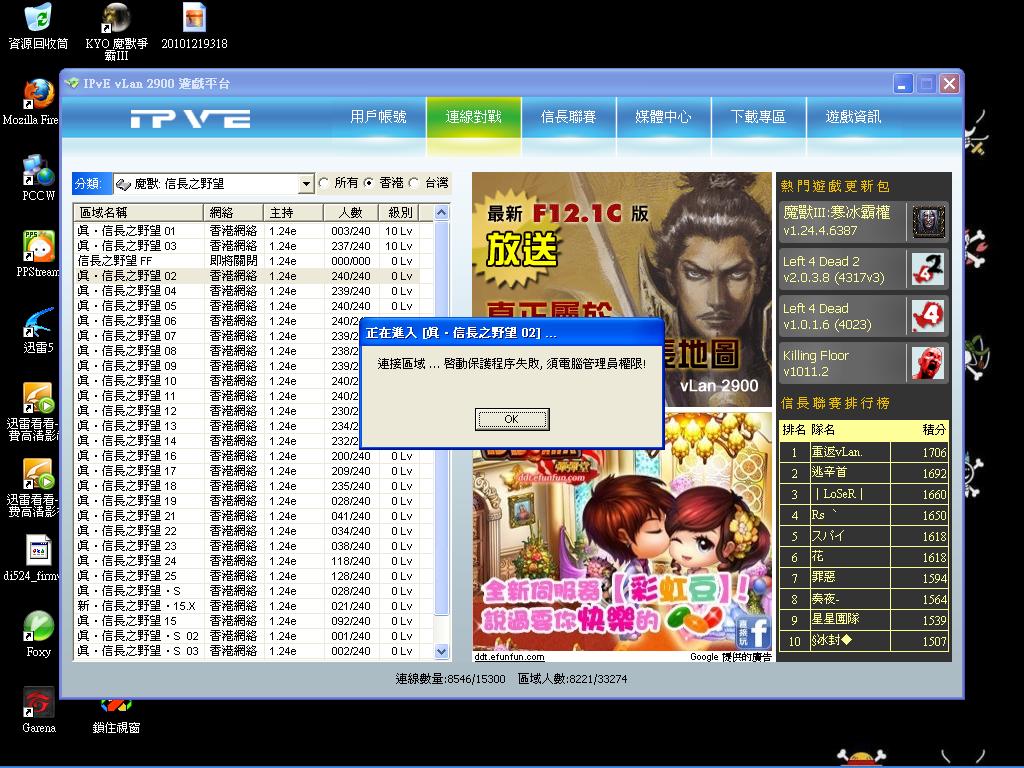
Task: Click the Killing Floor game icon
Action: [928, 363]
